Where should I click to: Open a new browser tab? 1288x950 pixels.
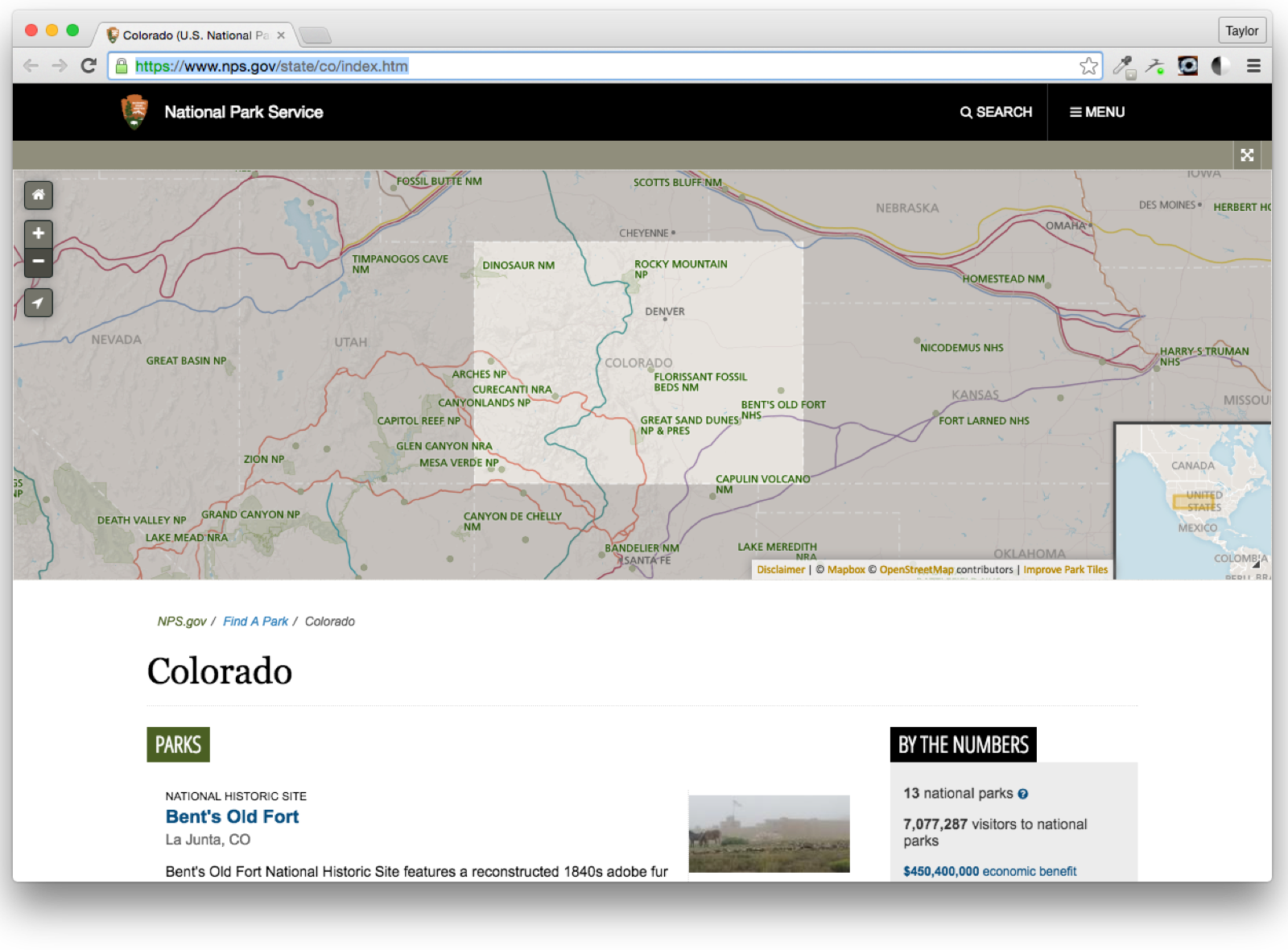tap(315, 35)
